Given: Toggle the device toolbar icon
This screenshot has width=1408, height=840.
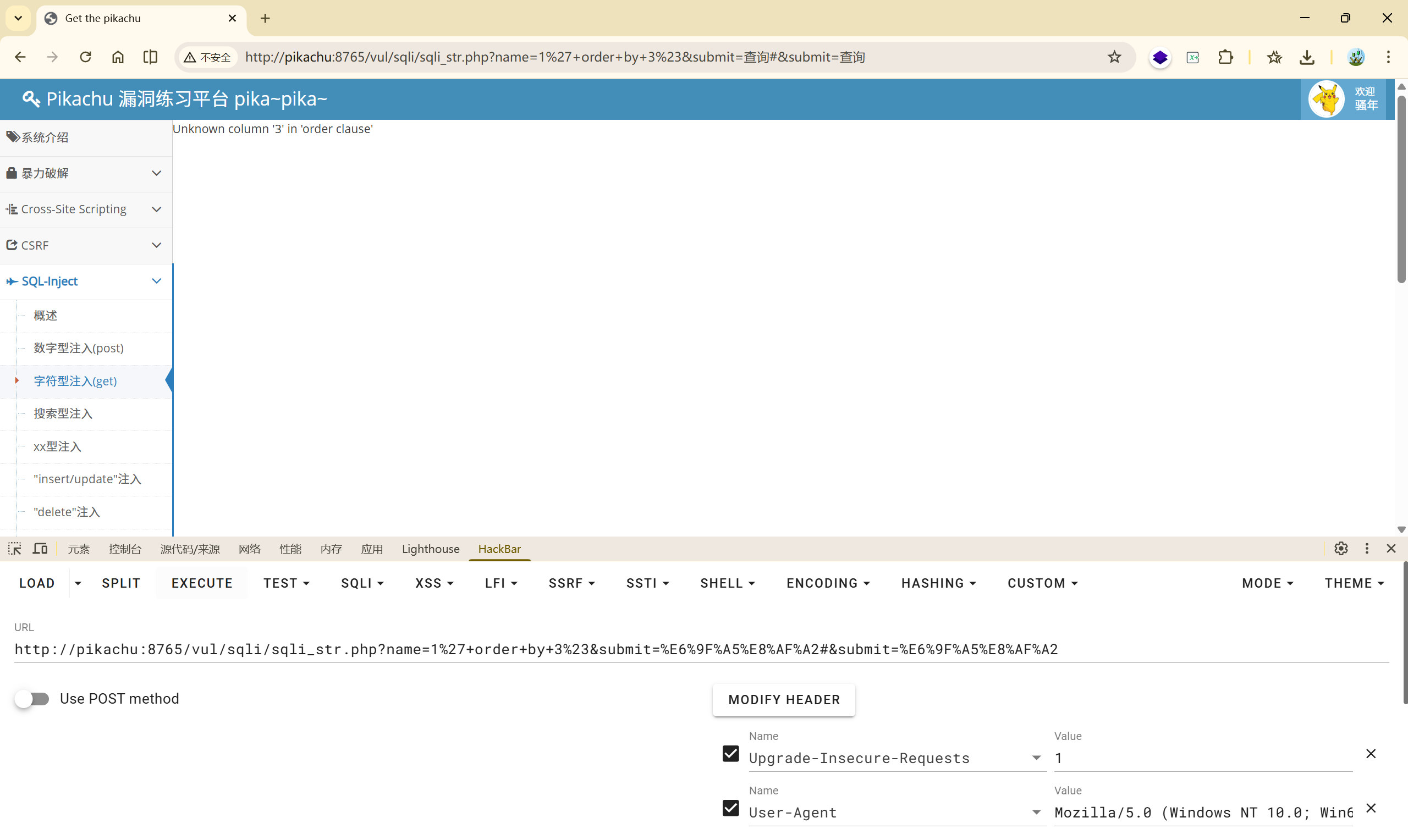Looking at the screenshot, I should pyautogui.click(x=40, y=549).
